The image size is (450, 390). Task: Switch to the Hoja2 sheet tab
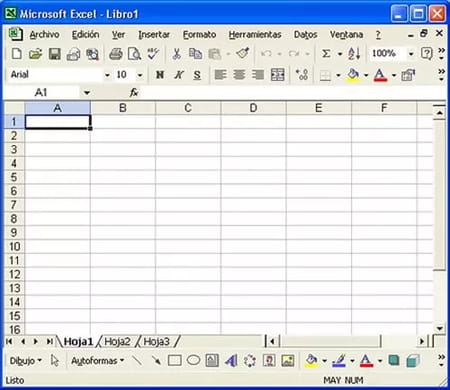[117, 341]
